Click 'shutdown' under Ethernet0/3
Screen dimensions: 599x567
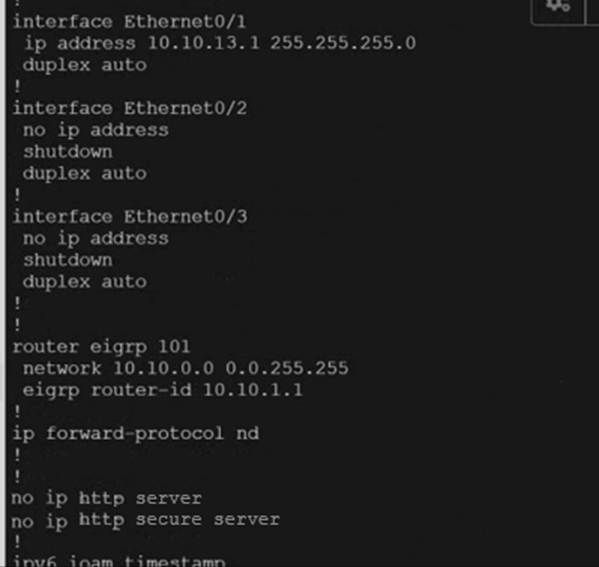tap(68, 260)
